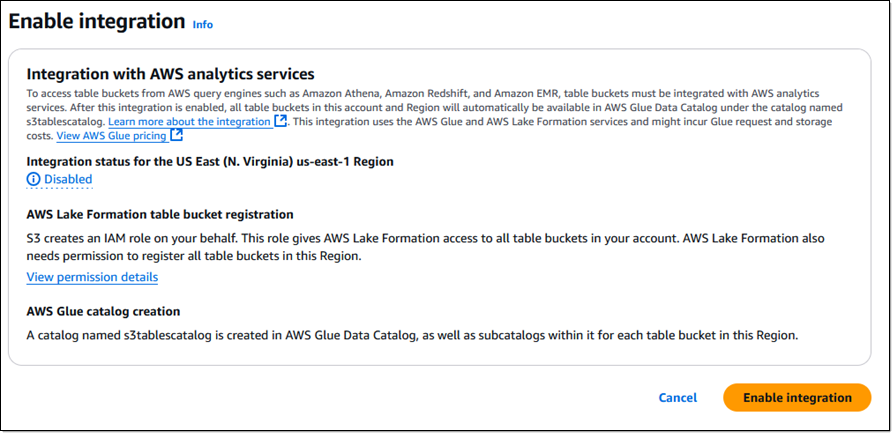Click the paragraph about S3 creating IAM role

(x=425, y=247)
